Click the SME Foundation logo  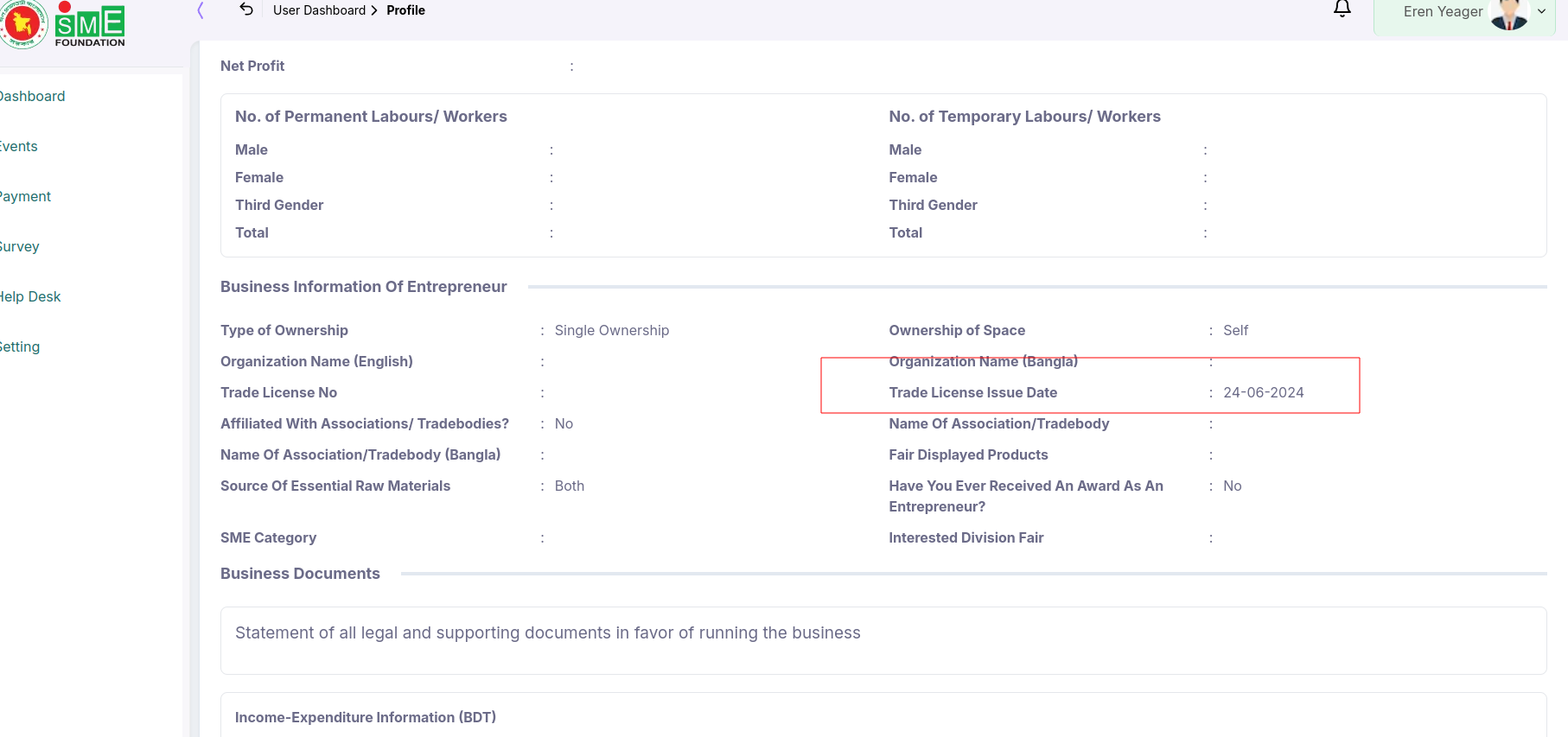pos(90,24)
